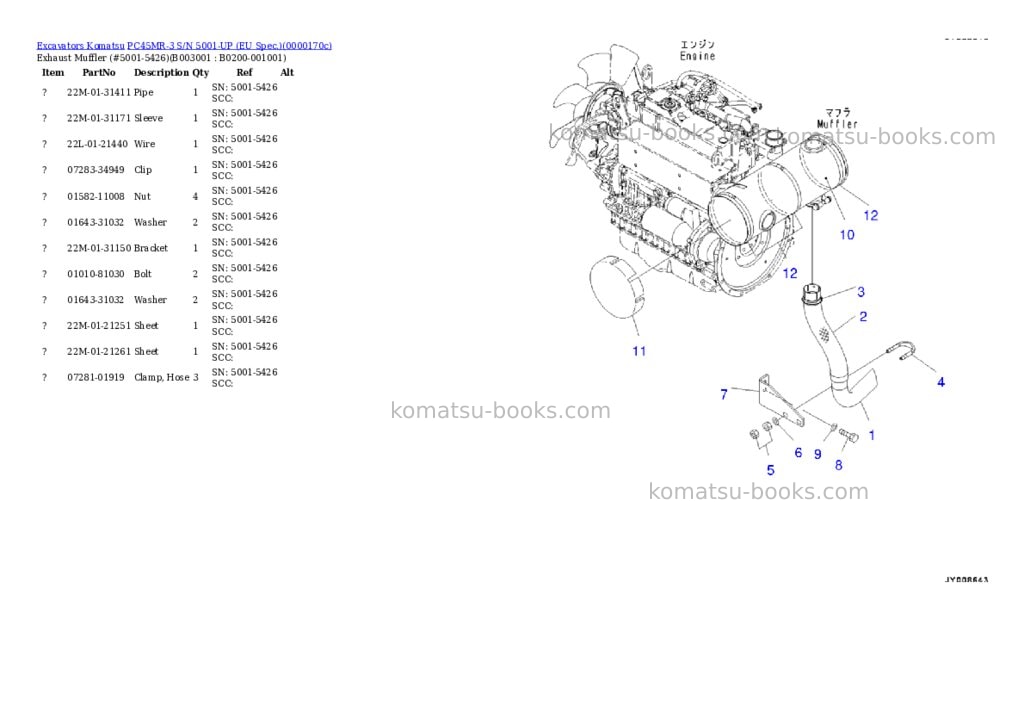This screenshot has height=725, width=1024.
Task: Select part number 01010-81030
Action: click(x=95, y=274)
